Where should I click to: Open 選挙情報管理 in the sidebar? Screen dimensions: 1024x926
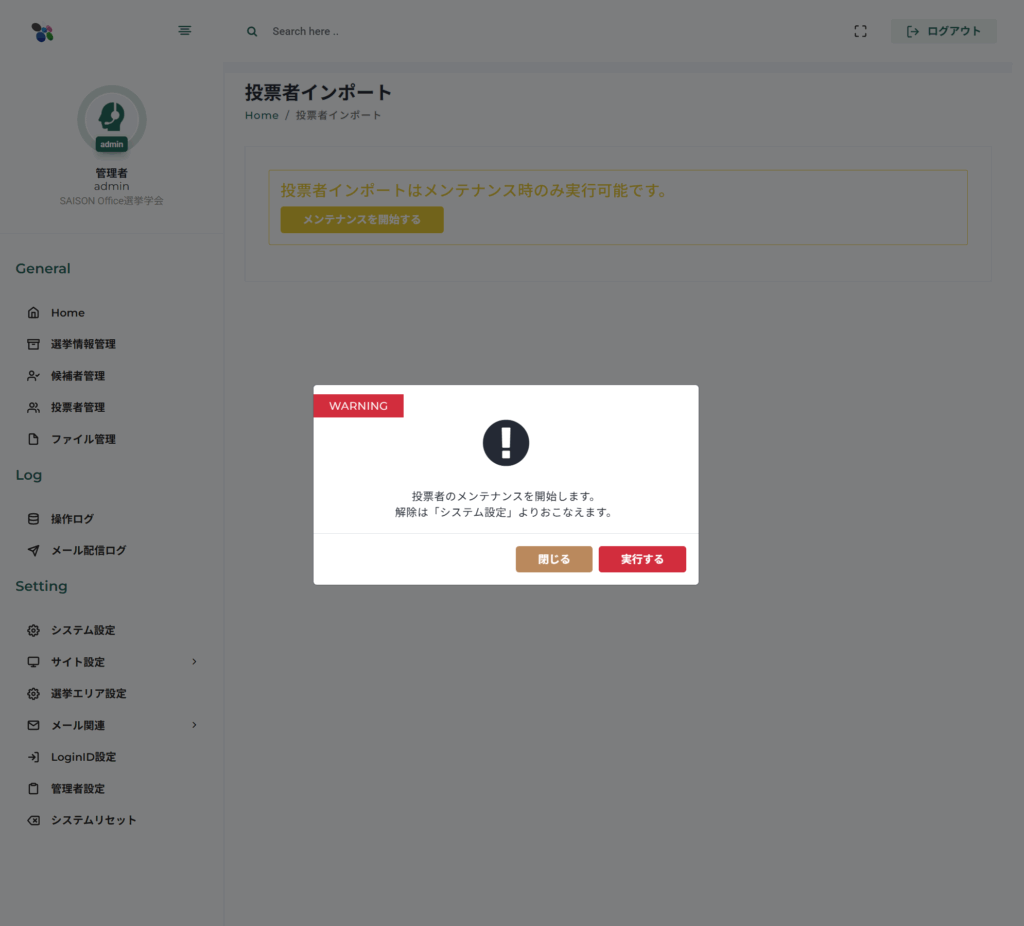pyautogui.click(x=83, y=344)
